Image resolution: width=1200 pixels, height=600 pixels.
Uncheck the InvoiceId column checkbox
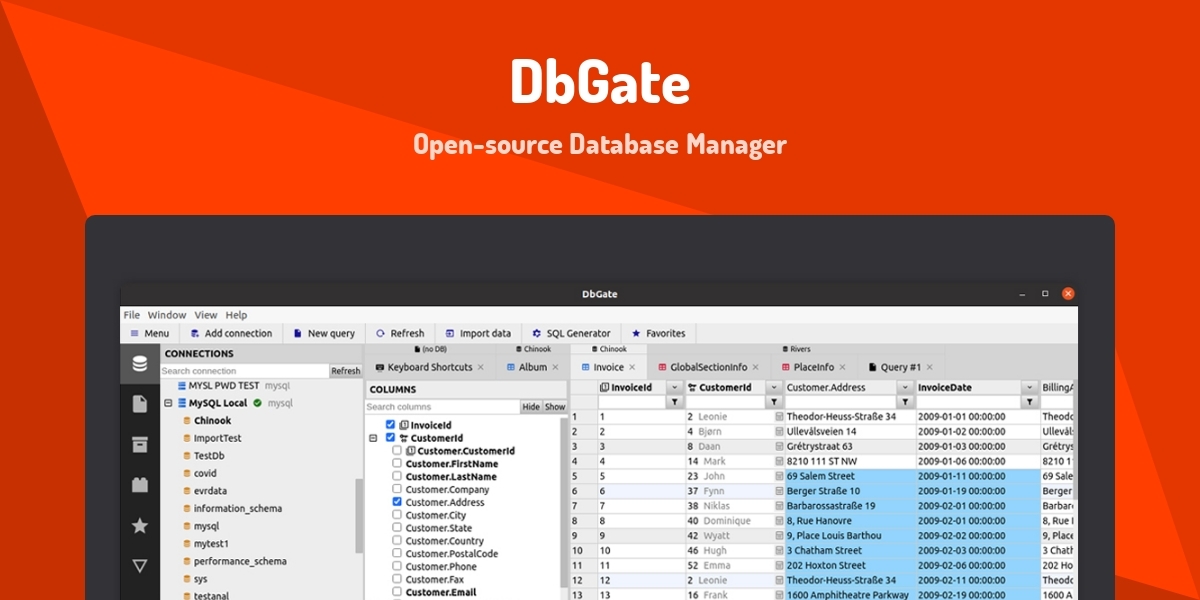click(390, 425)
